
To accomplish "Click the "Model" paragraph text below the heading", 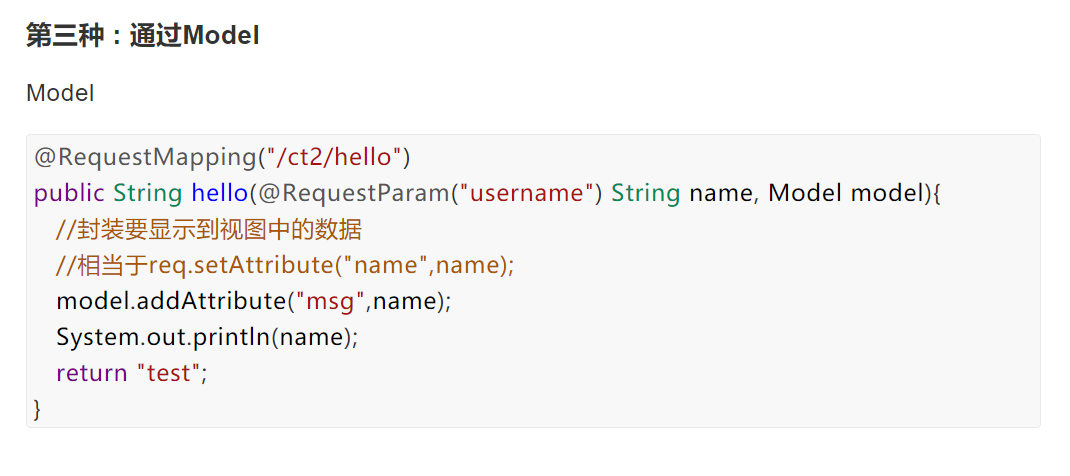I will pyautogui.click(x=60, y=94).
